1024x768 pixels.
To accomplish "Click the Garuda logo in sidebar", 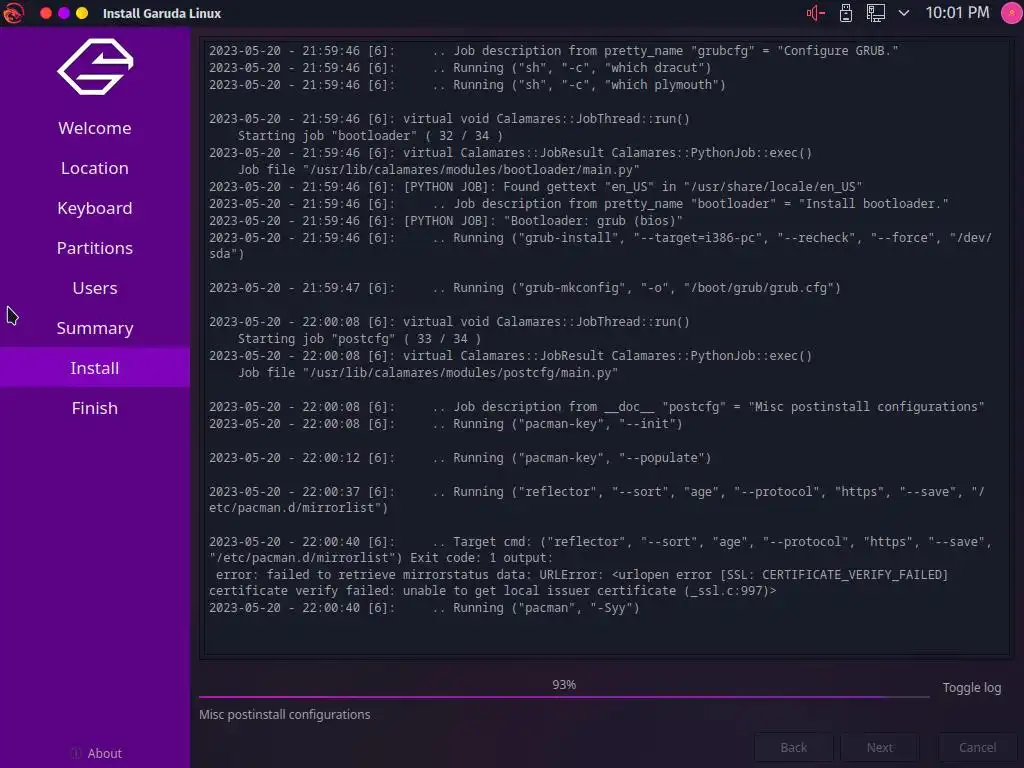I will 95,67.
